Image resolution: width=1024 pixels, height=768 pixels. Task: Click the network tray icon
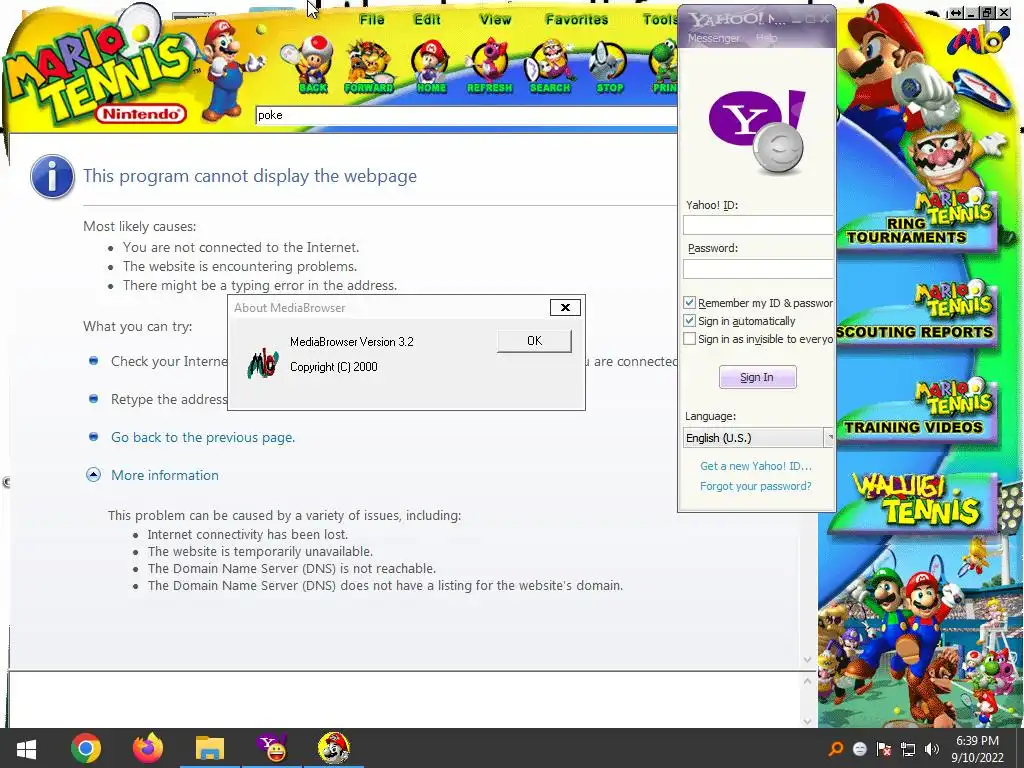pyautogui.click(x=908, y=749)
